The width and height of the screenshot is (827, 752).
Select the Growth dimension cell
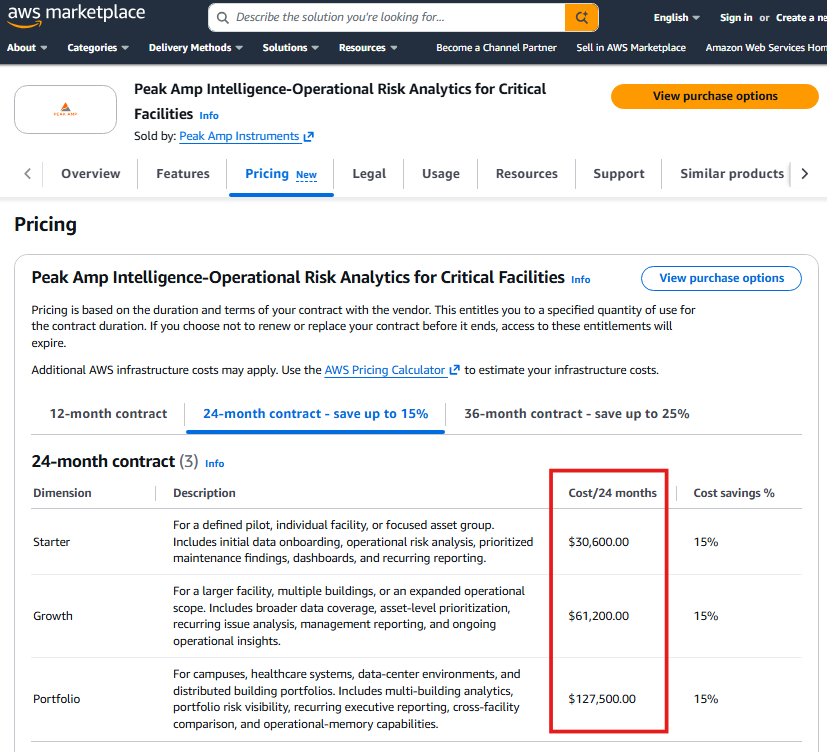53,616
